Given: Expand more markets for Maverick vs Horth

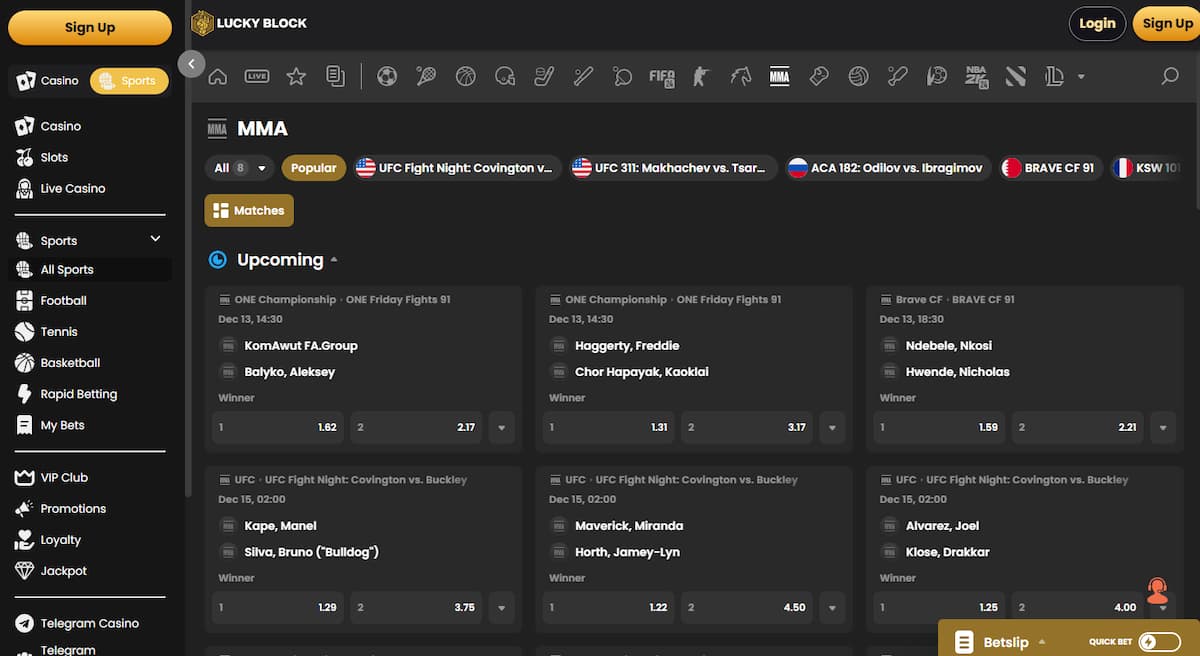Looking at the screenshot, I should (x=832, y=607).
